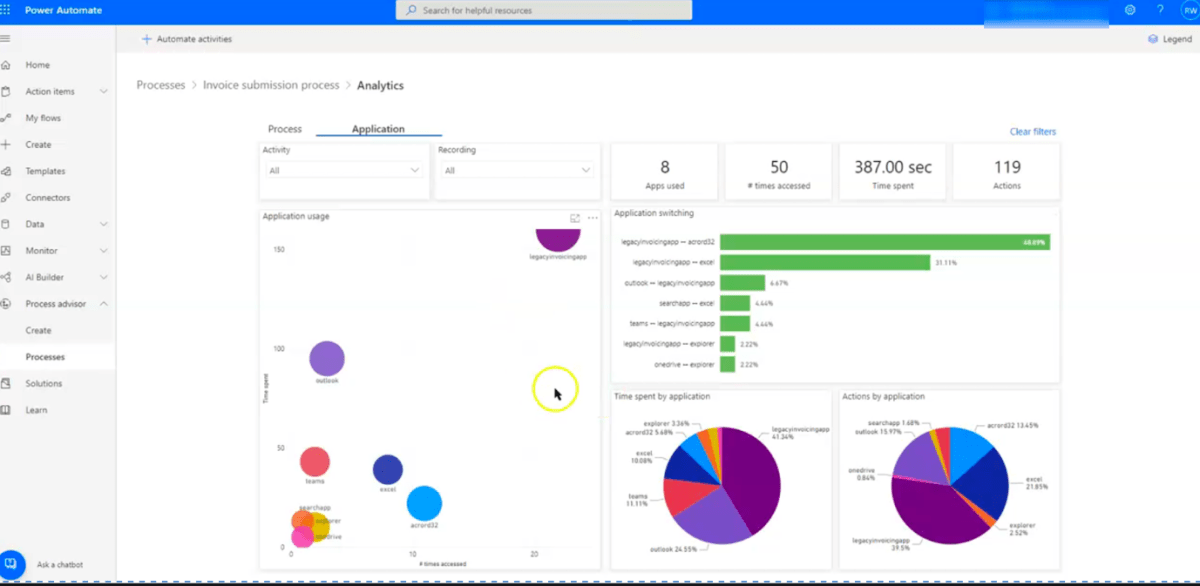Select the outlook bubble in Application usage
Screen dimensions: 1200x586
pos(327,358)
